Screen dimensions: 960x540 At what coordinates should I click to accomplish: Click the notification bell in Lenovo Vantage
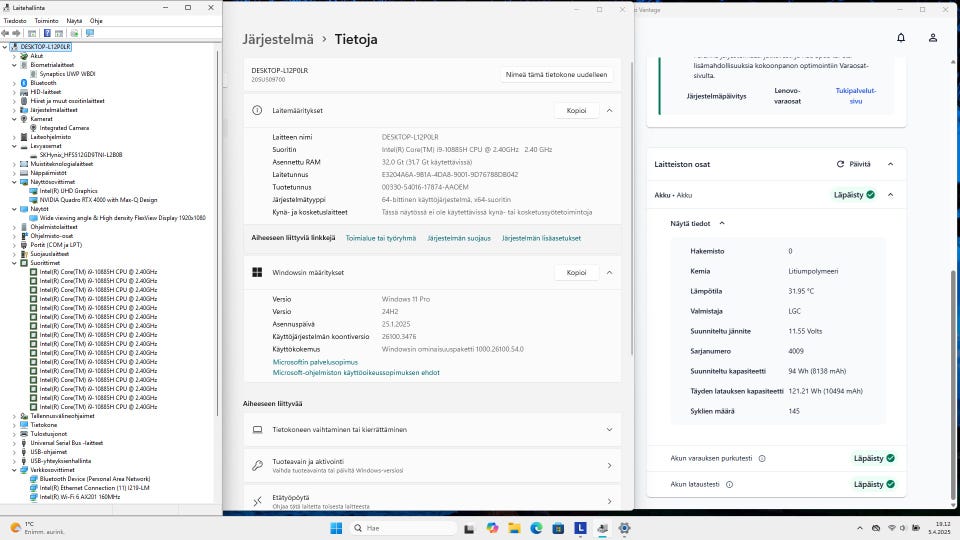pos(900,38)
